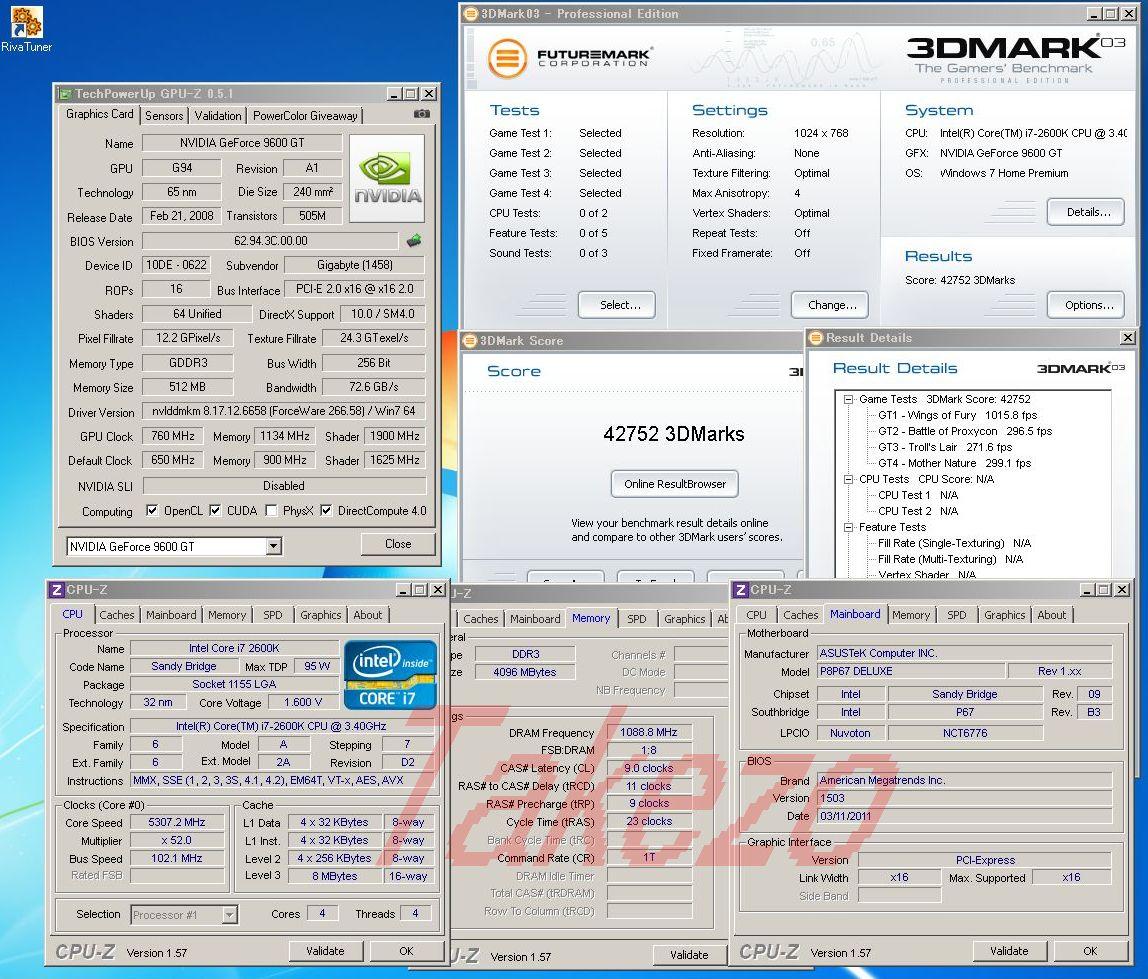The image size is (1148, 979).
Task: Click the mainboard Model P8P67 DELUXE field
Action: pyautogui.click(x=911, y=671)
